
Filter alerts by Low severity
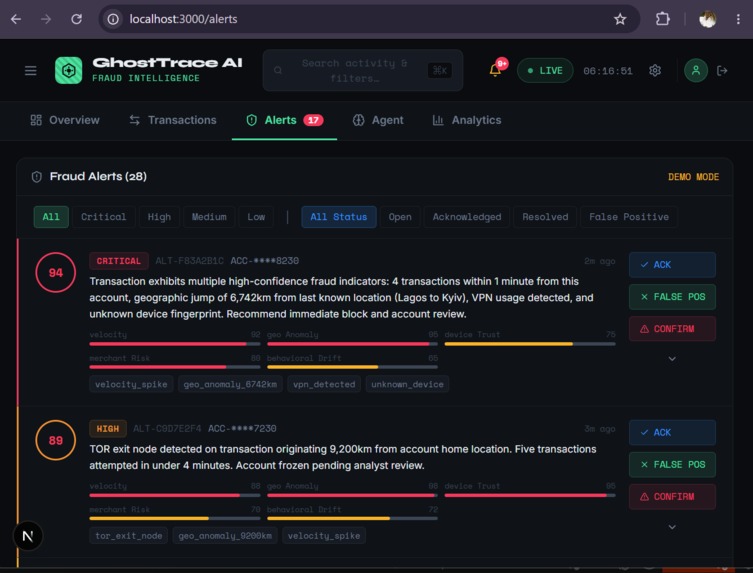pyautogui.click(x=256, y=217)
